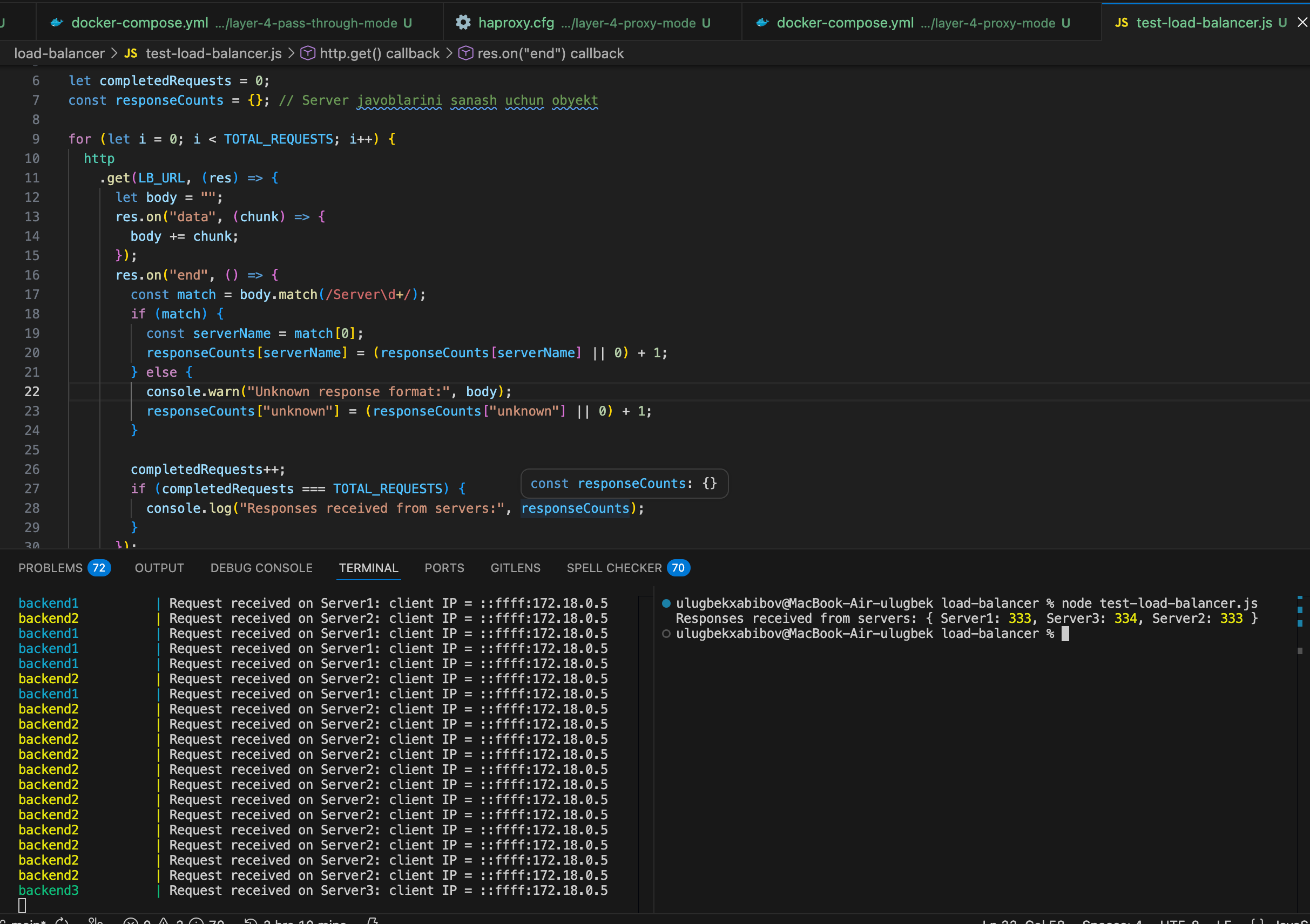The width and height of the screenshot is (1310, 924).
Task: Click the Docker whale icon on pass-through-mode tab
Action: coord(57,23)
